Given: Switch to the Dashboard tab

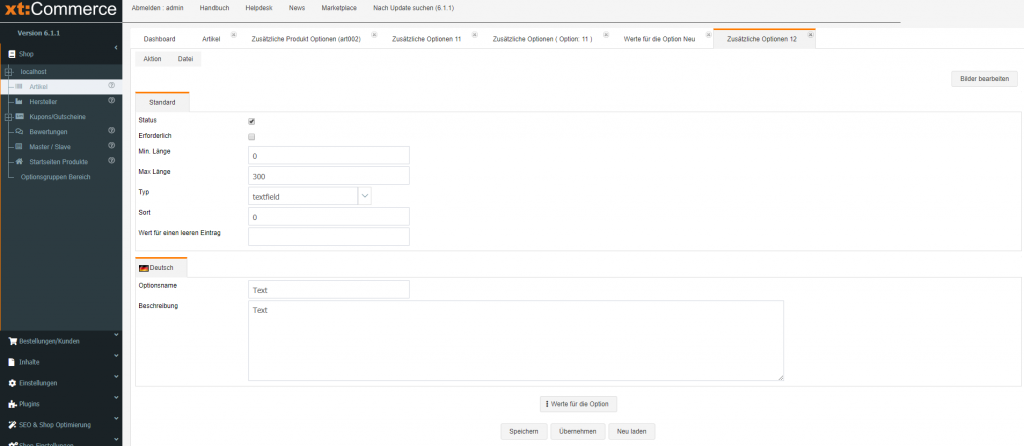Looking at the screenshot, I should (x=159, y=39).
